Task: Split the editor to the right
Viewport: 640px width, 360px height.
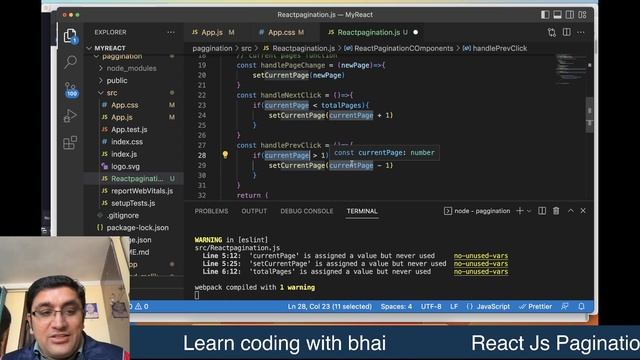Action: [567, 32]
